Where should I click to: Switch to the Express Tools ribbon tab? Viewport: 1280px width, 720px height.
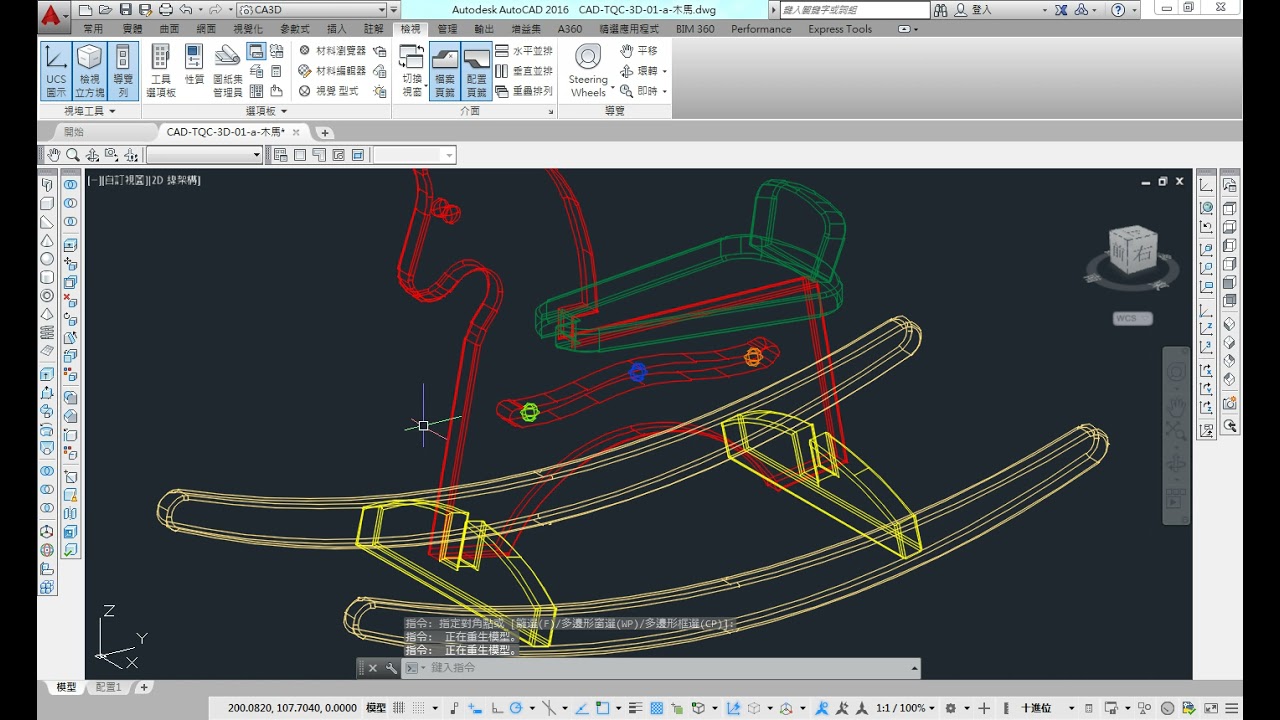[840, 29]
